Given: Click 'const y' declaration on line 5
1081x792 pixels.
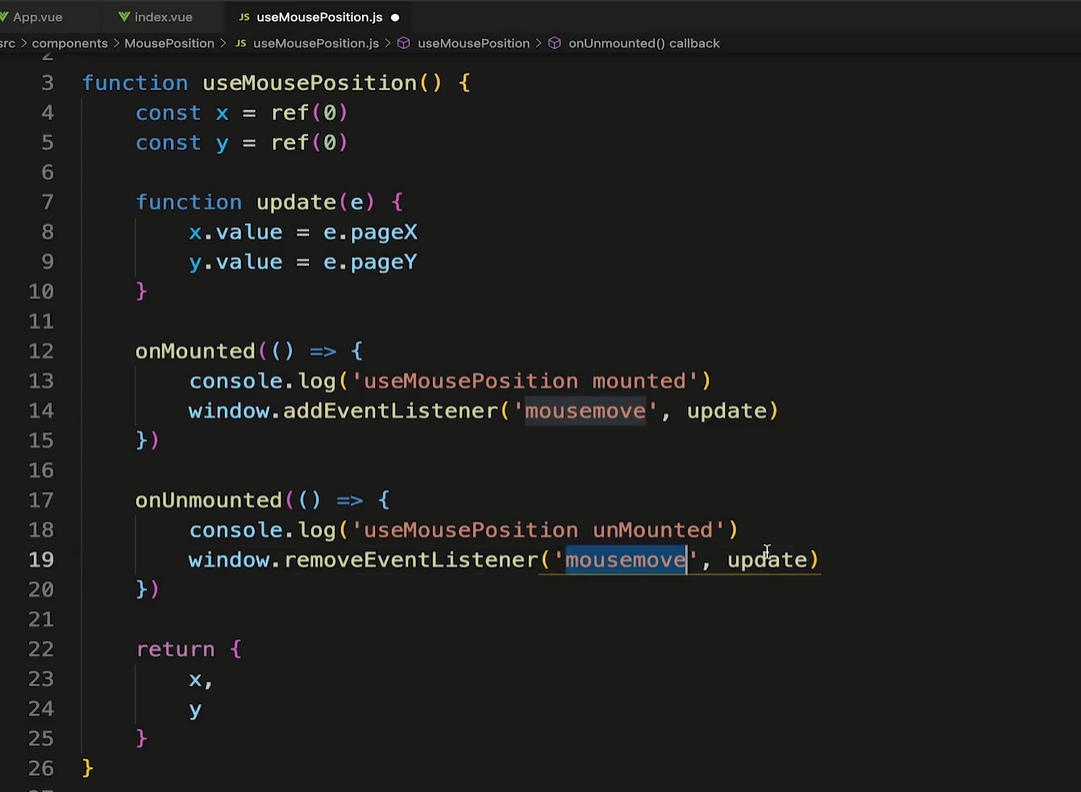Looking at the screenshot, I should tap(182, 143).
